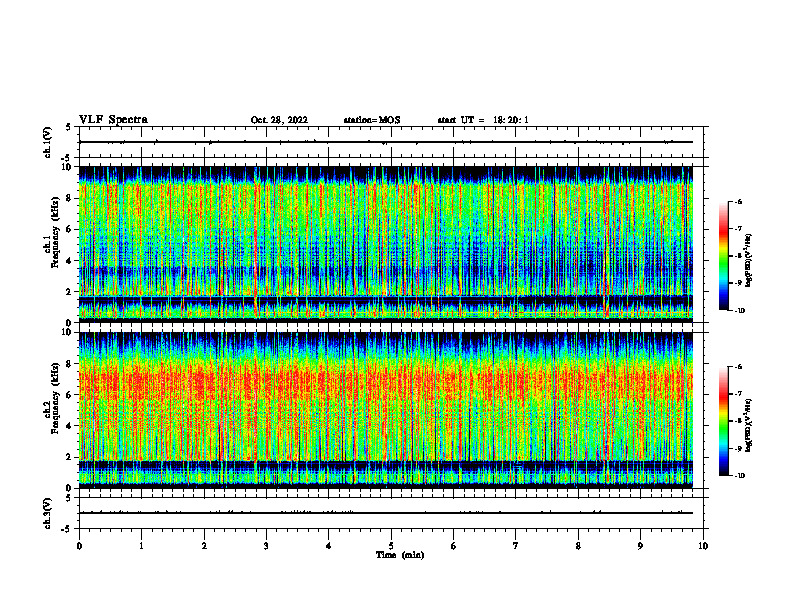Click the ch.3 voltage waveform trace

click(385, 513)
